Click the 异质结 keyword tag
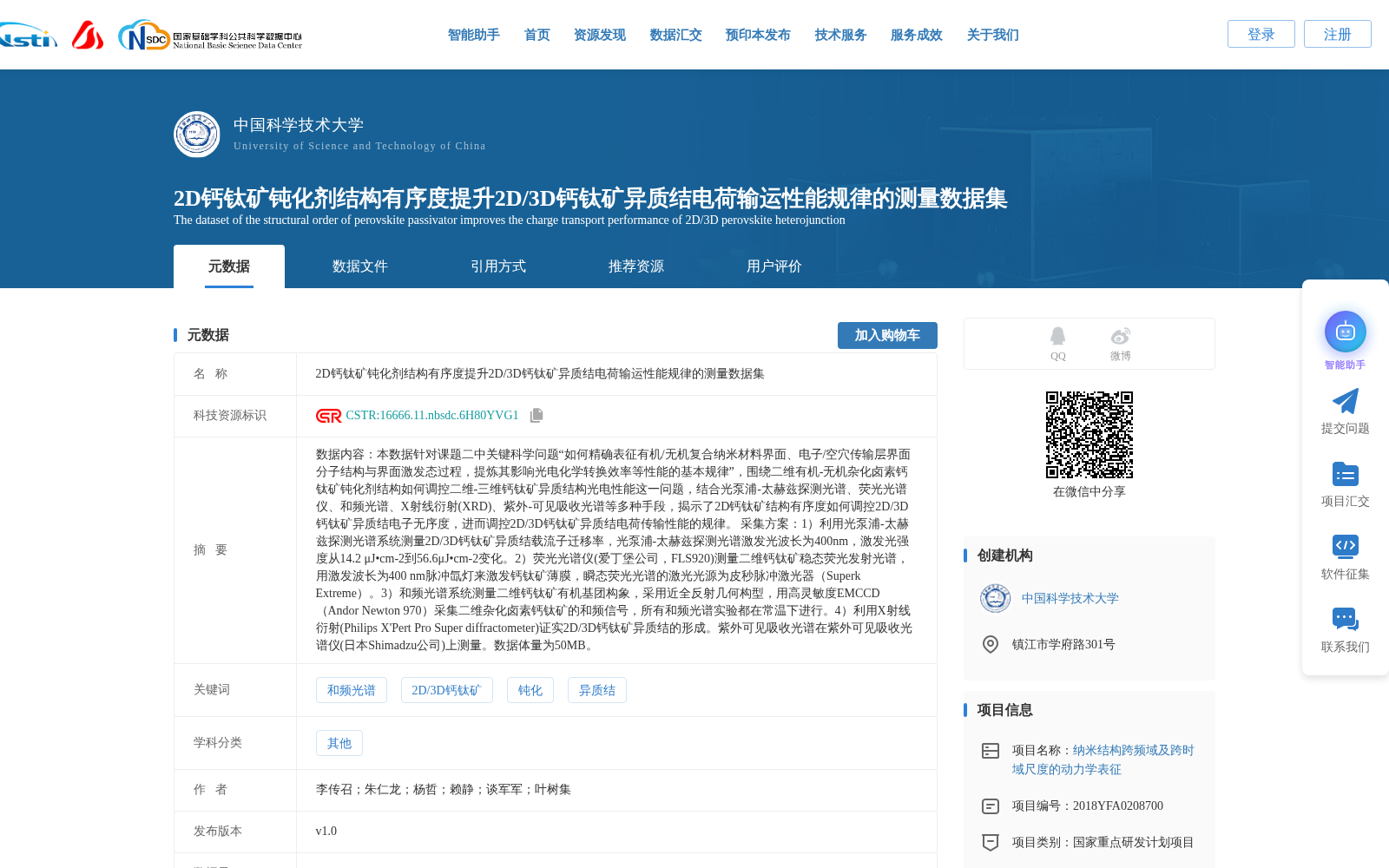The width and height of the screenshot is (1389, 868). [x=597, y=690]
